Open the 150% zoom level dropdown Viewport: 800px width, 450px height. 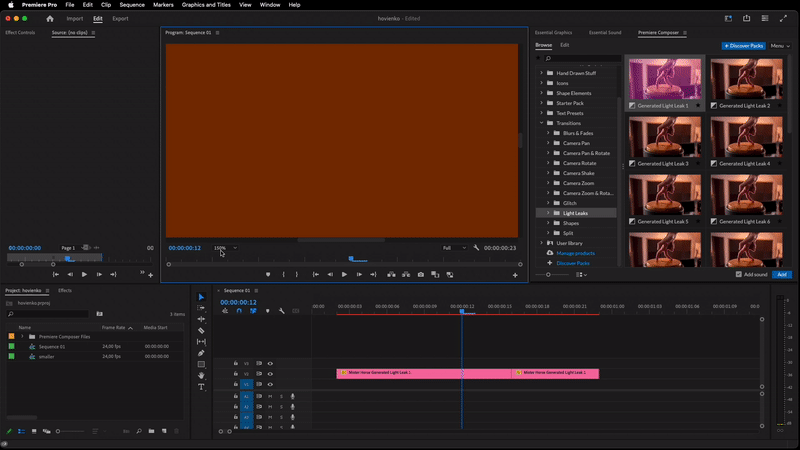(226, 248)
